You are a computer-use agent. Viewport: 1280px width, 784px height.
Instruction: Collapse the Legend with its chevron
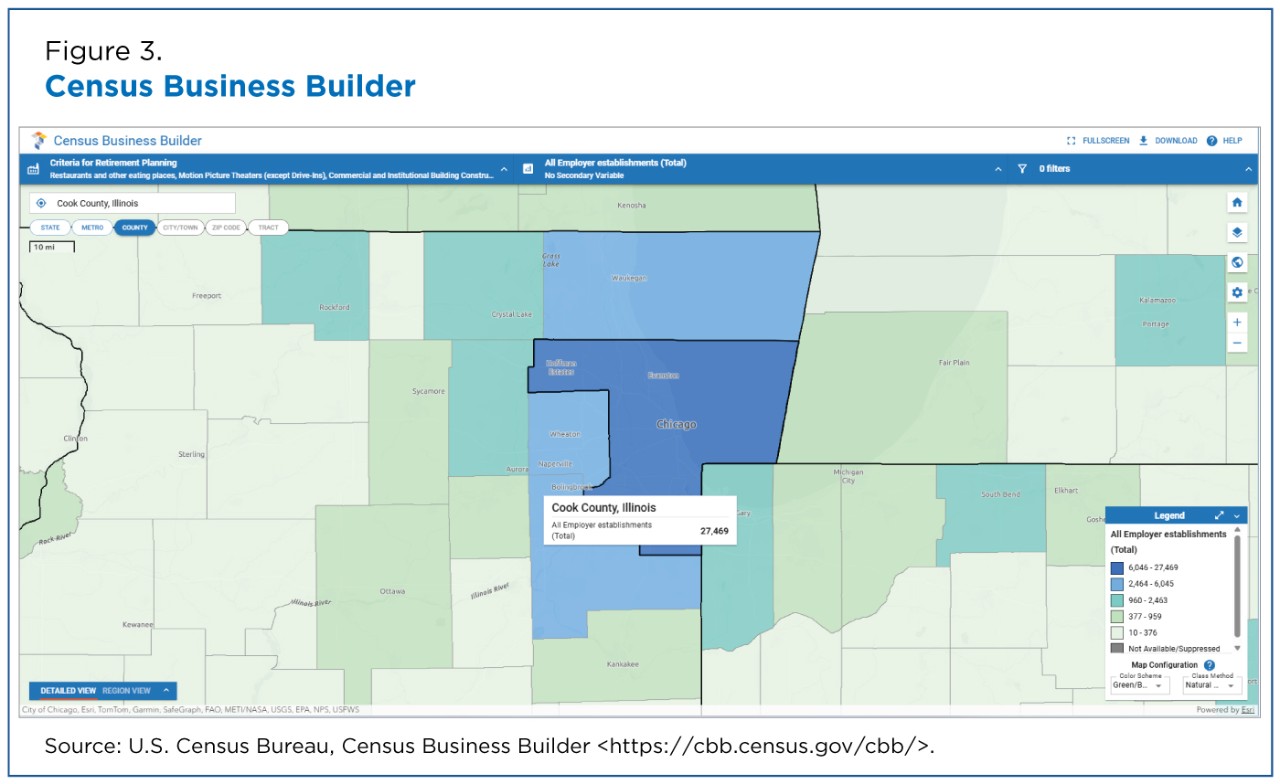click(1237, 516)
